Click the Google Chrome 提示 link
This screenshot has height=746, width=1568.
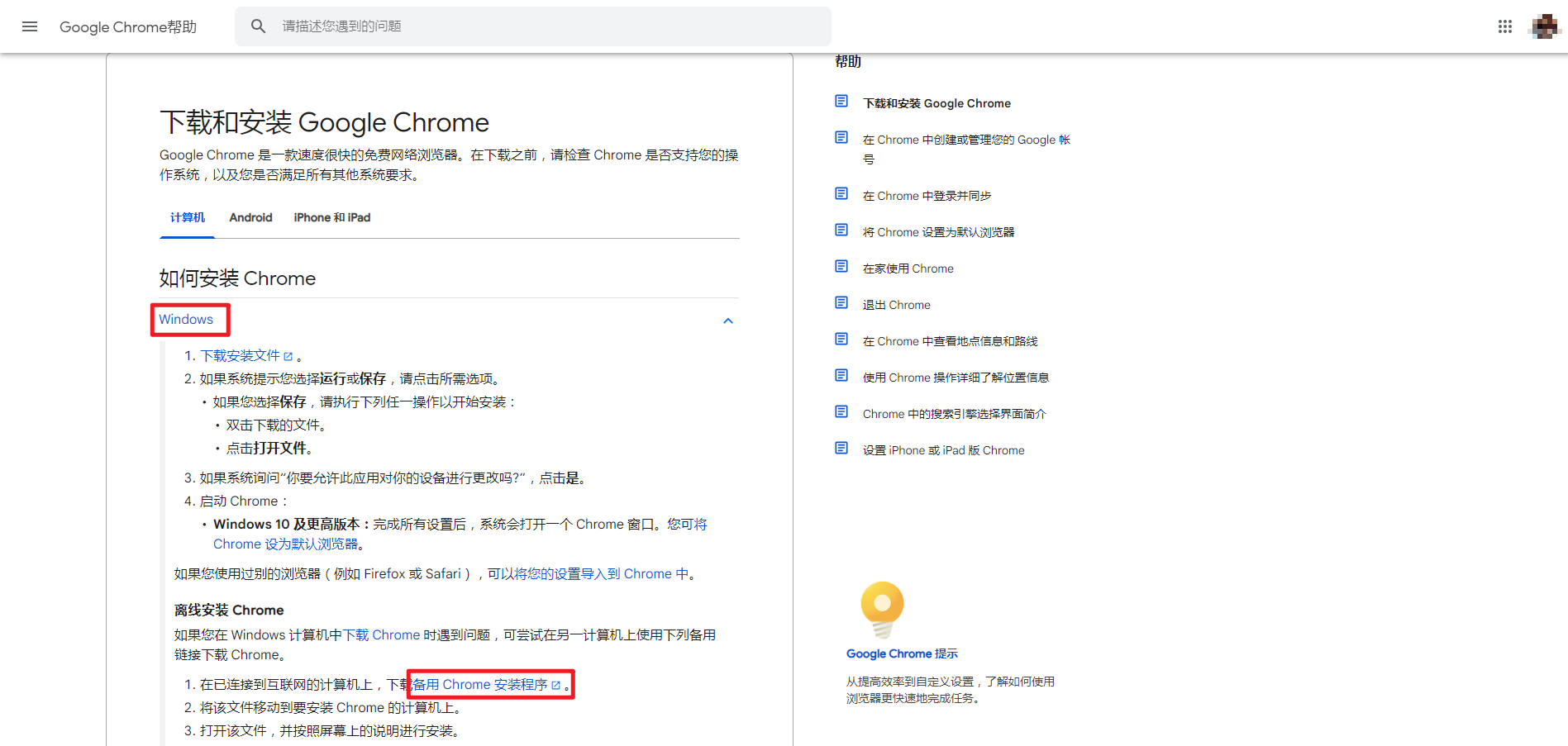click(901, 653)
